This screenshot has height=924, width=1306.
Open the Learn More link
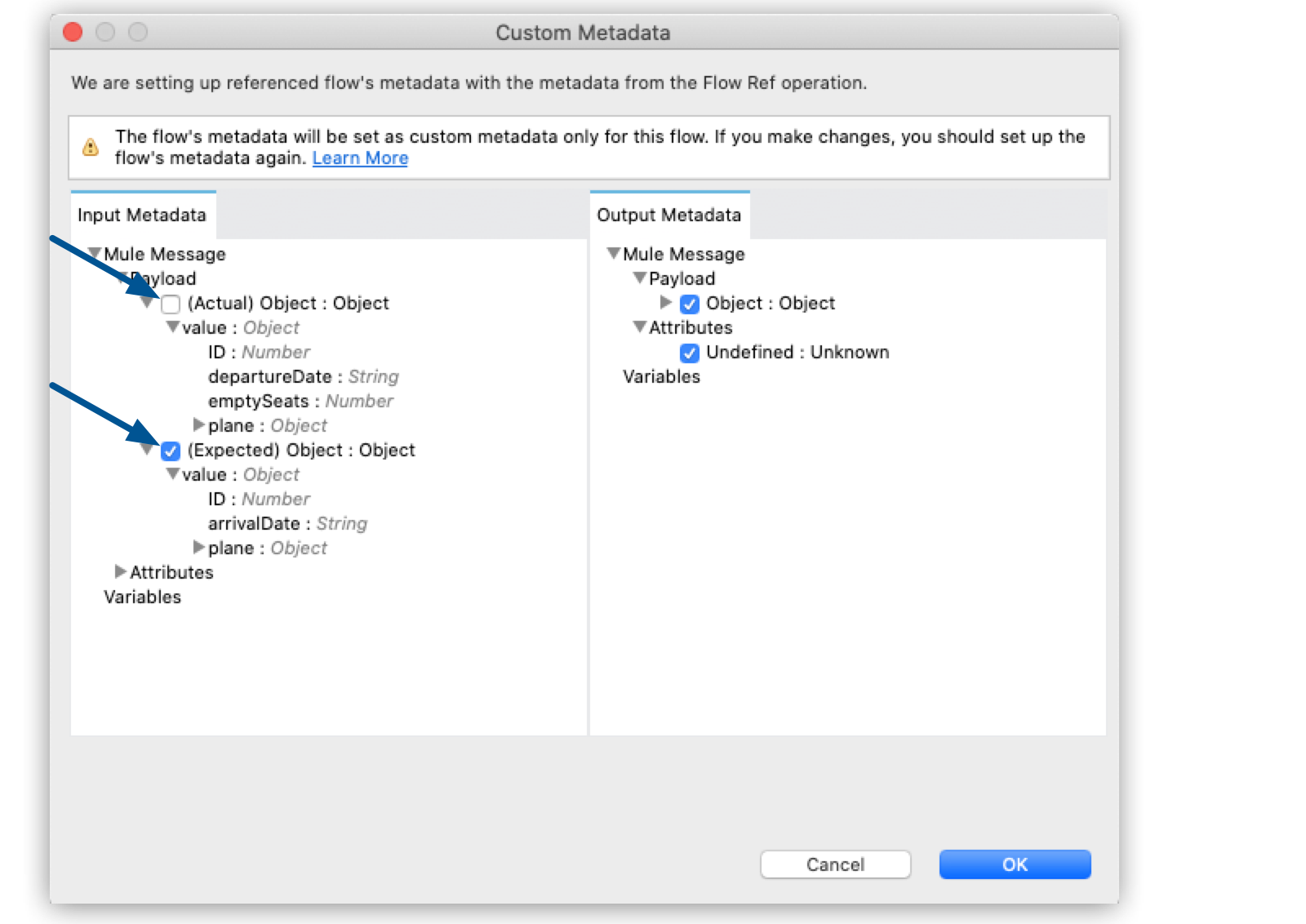[359, 158]
